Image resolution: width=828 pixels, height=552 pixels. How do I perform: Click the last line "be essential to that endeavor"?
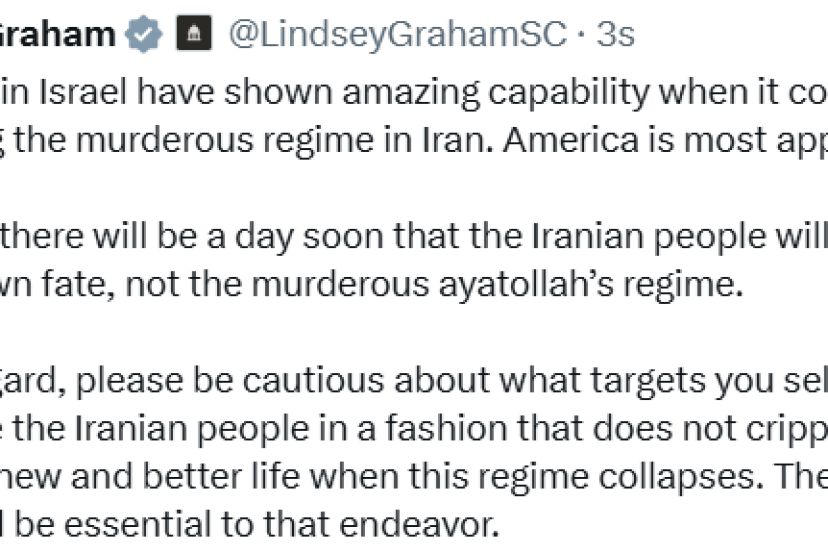coord(248,525)
